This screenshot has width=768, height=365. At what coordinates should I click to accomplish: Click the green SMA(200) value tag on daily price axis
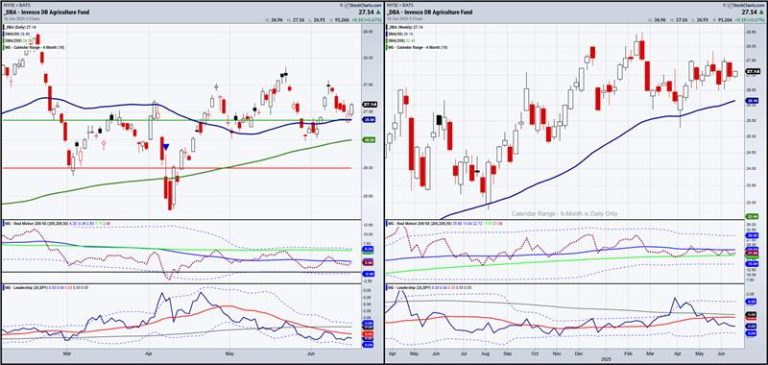pos(368,140)
